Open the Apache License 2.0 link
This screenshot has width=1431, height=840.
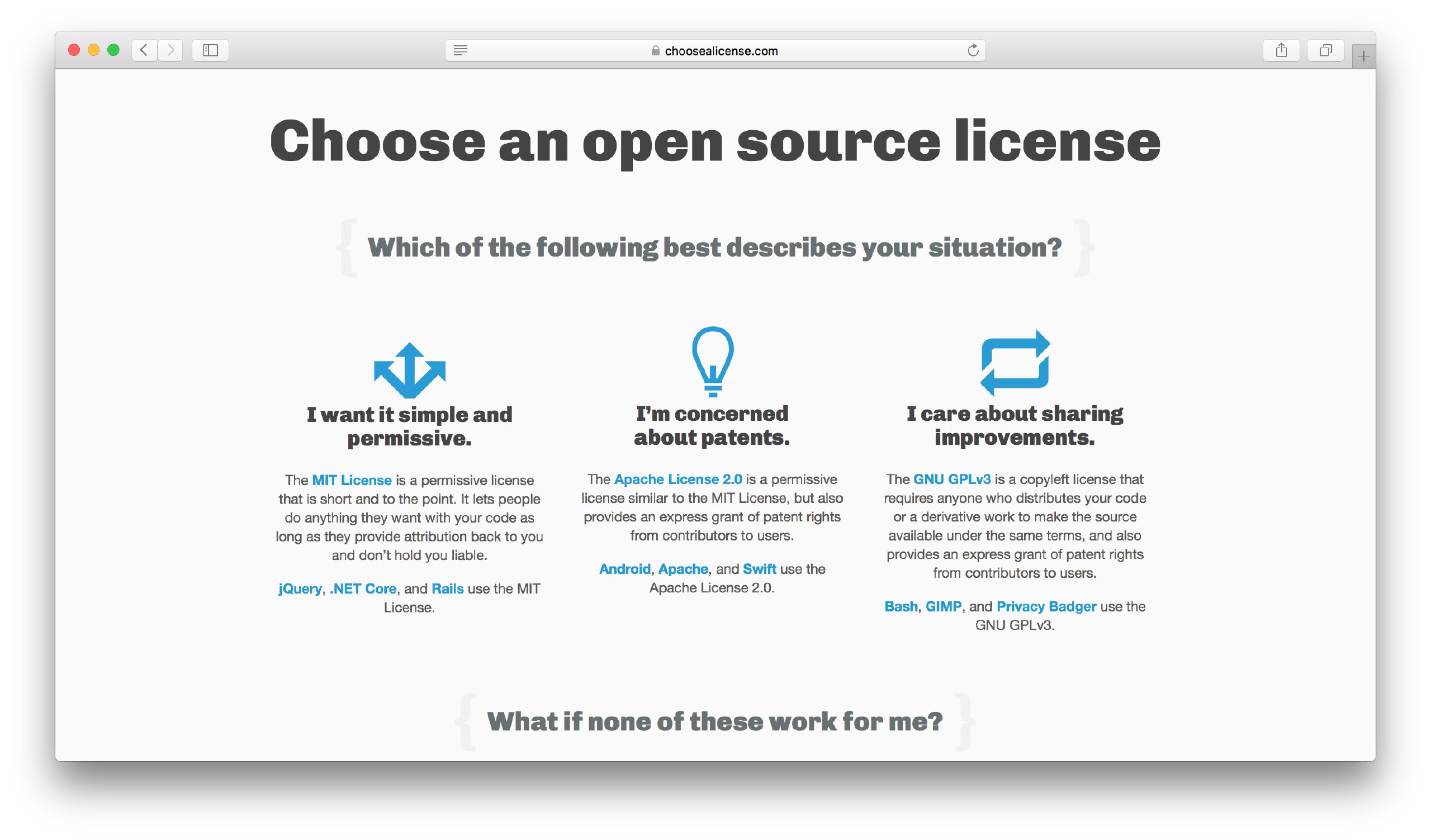(x=678, y=479)
